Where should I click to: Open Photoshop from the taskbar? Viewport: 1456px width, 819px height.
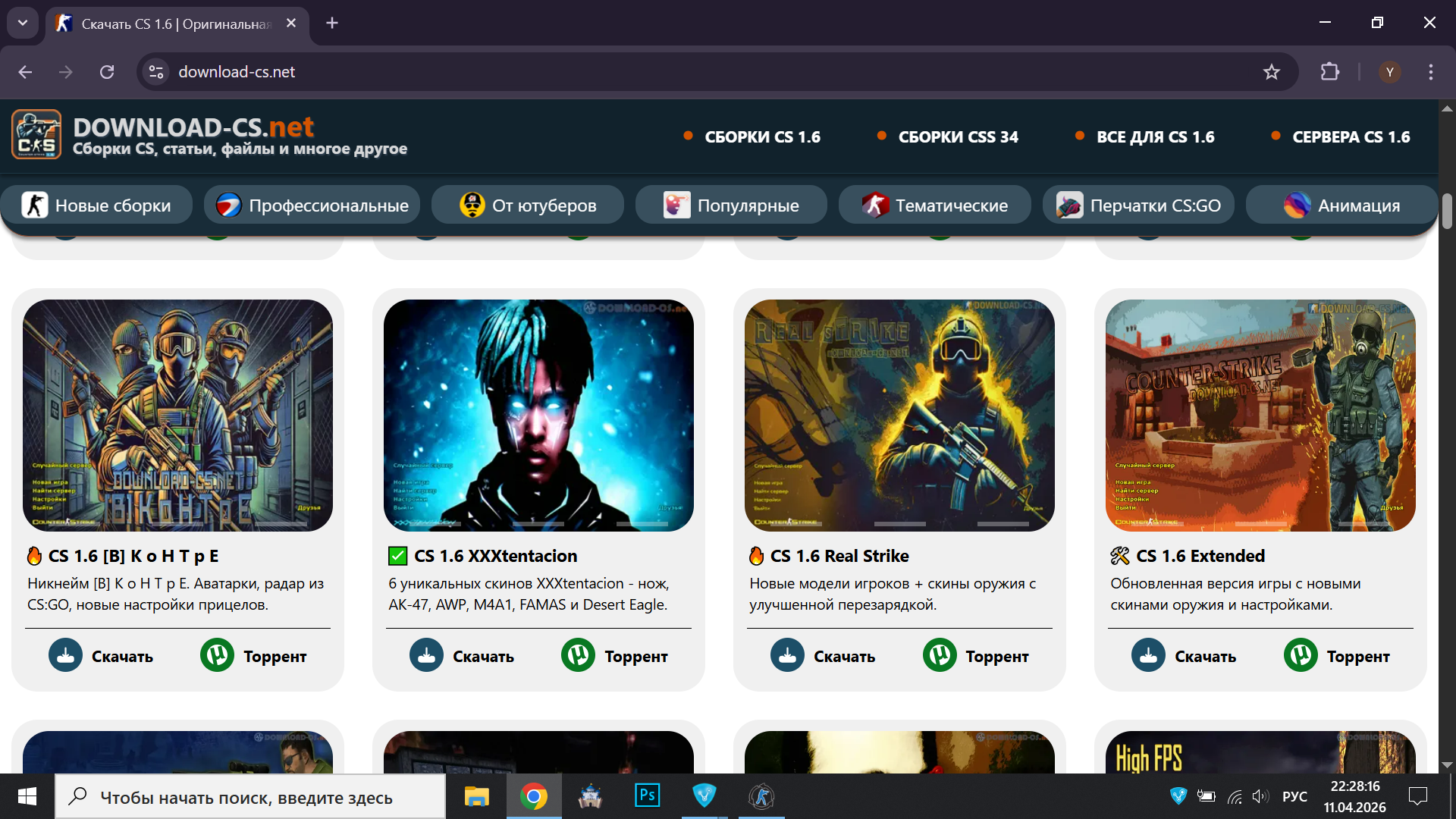pyautogui.click(x=647, y=795)
